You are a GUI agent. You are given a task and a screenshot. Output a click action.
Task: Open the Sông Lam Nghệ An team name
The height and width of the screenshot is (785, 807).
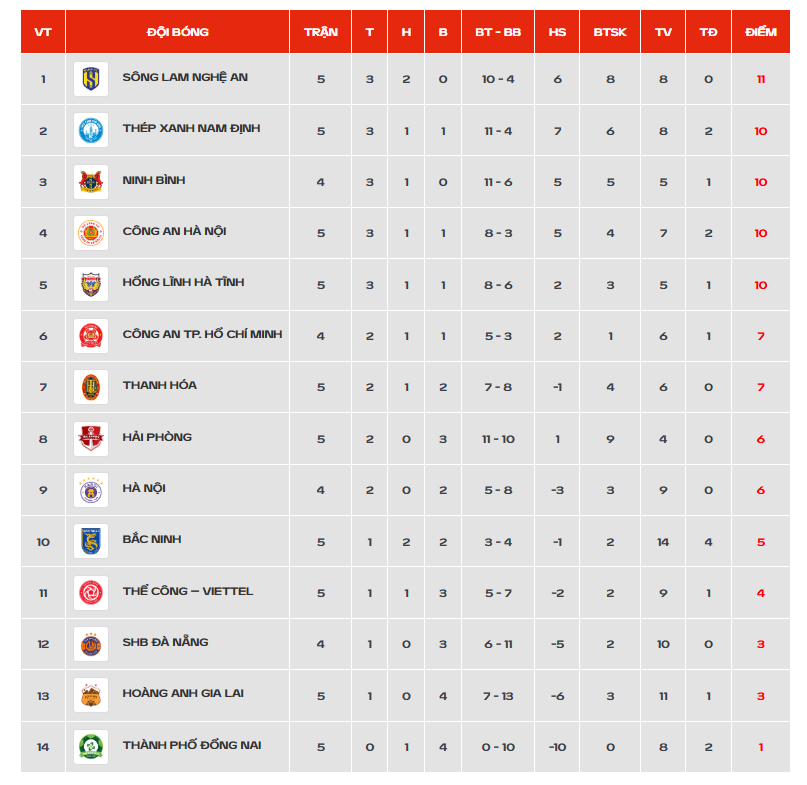point(185,77)
